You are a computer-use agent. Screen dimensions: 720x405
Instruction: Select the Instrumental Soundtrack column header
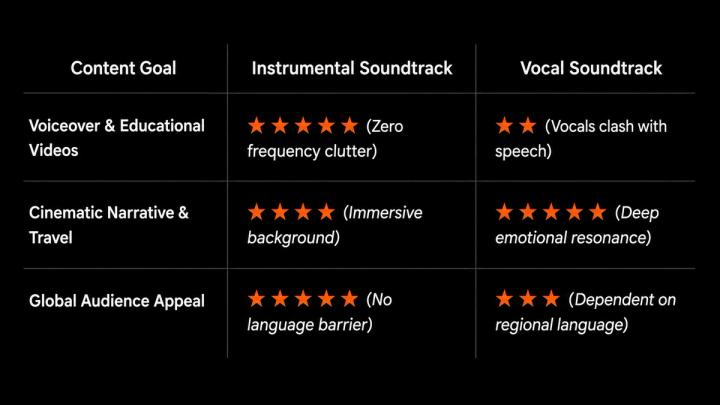click(x=352, y=68)
